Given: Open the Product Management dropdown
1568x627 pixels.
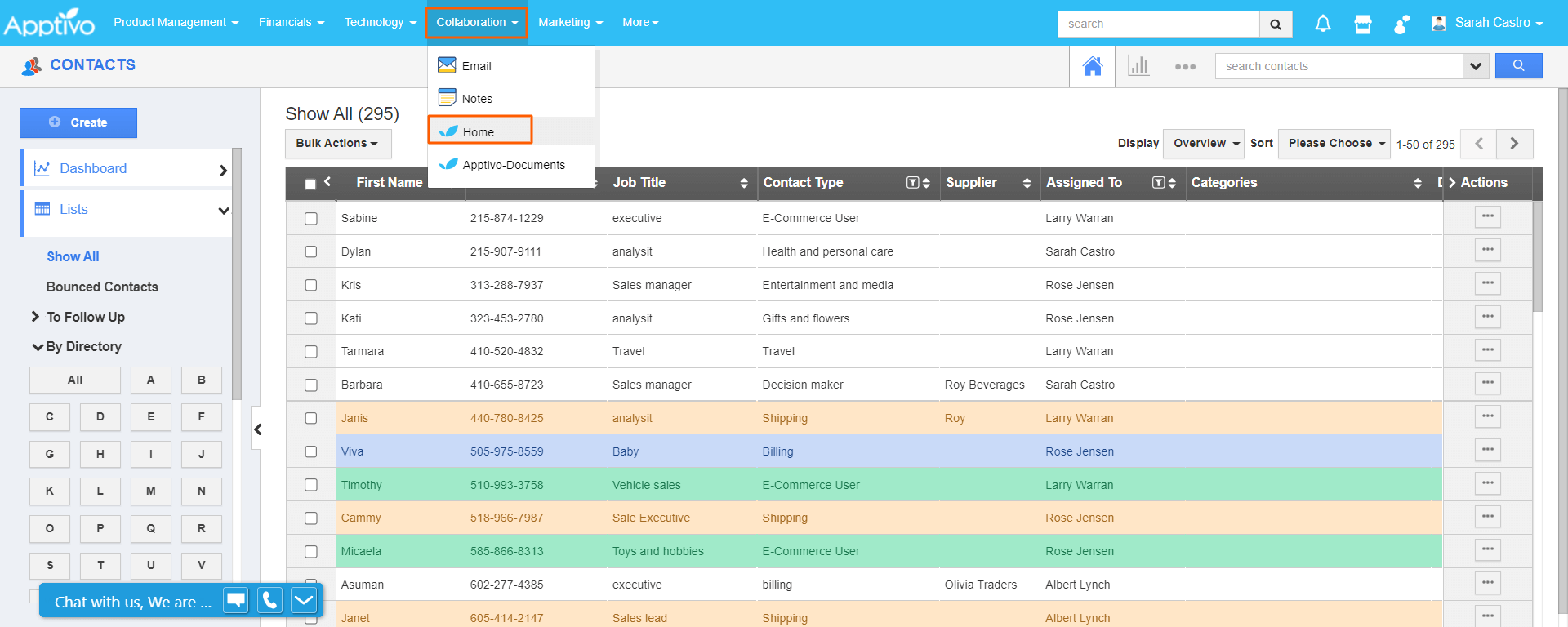Looking at the screenshot, I should click(x=176, y=22).
